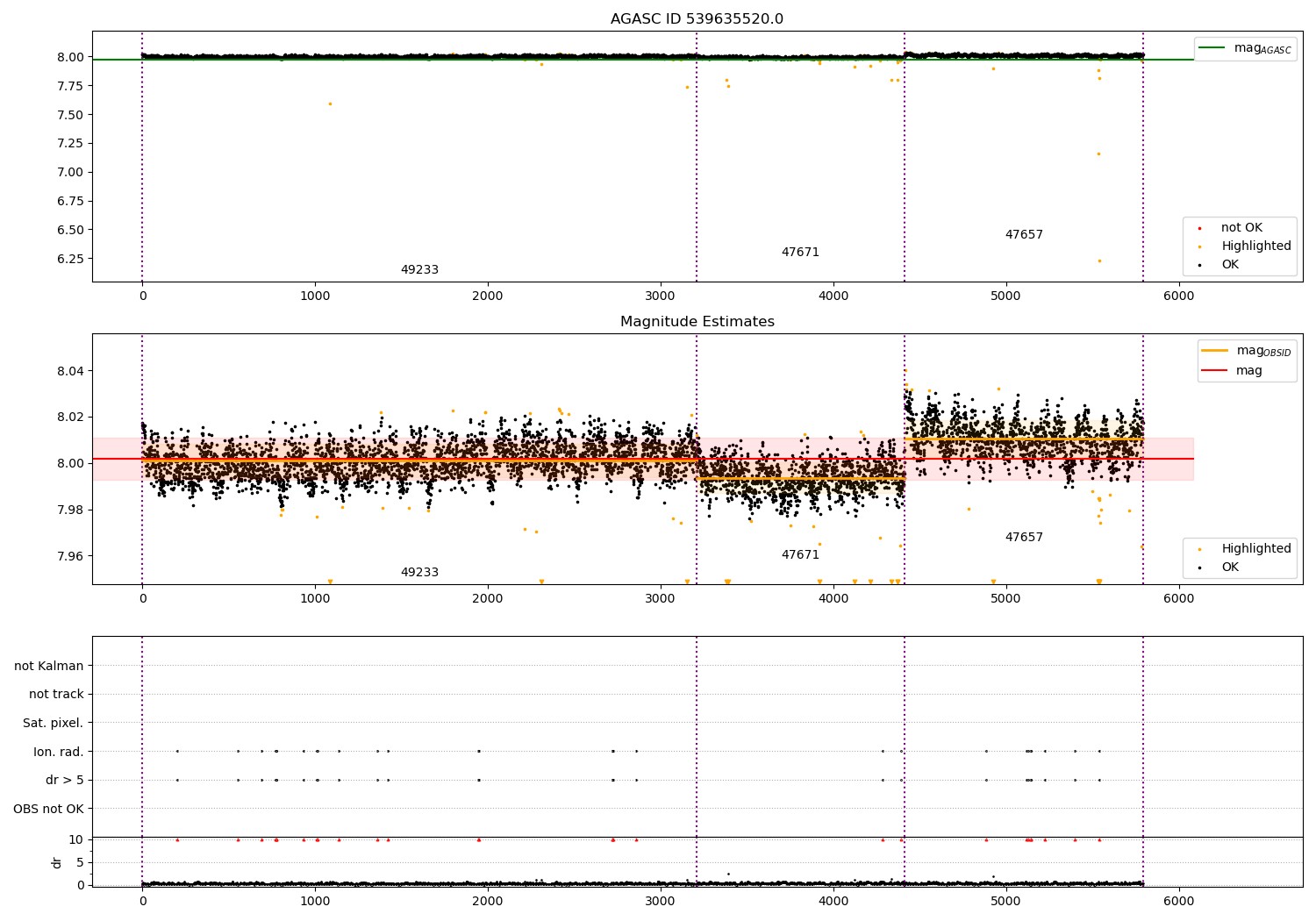Viewport: 1316px width, 921px height.
Task: Click red line sample beside 'mag' legend entry
Action: tap(1215, 371)
